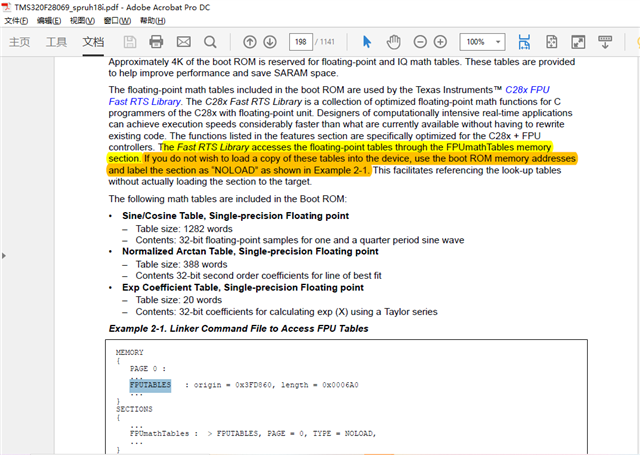Open the 100% zoom level dropdown
Screen dimensions: 640x455
click(x=482, y=42)
